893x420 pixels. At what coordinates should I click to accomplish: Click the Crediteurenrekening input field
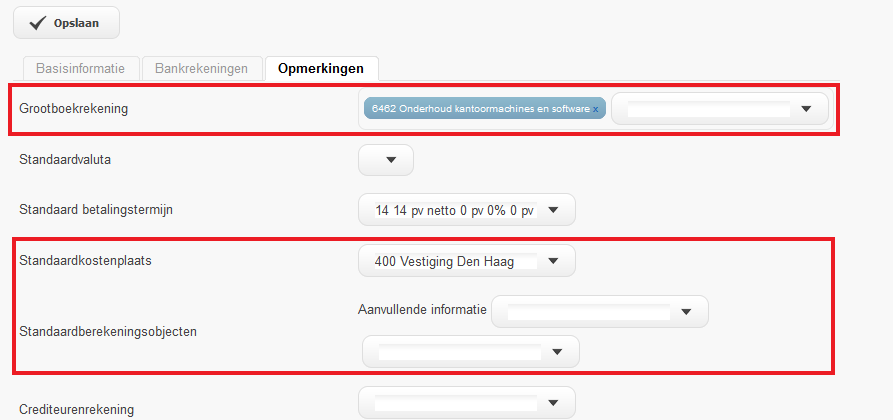click(x=454, y=403)
